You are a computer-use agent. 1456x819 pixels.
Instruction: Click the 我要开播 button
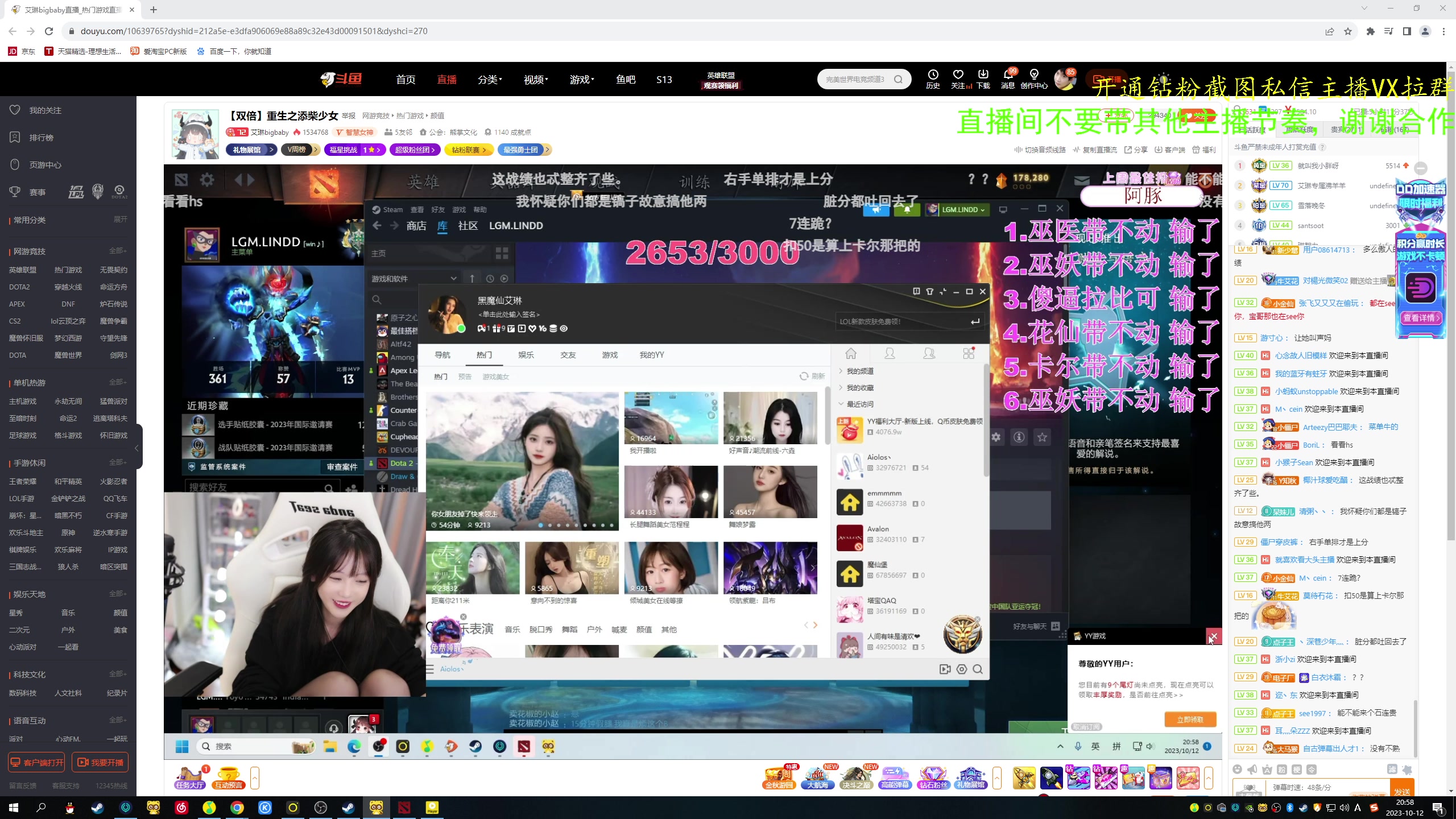point(100,762)
